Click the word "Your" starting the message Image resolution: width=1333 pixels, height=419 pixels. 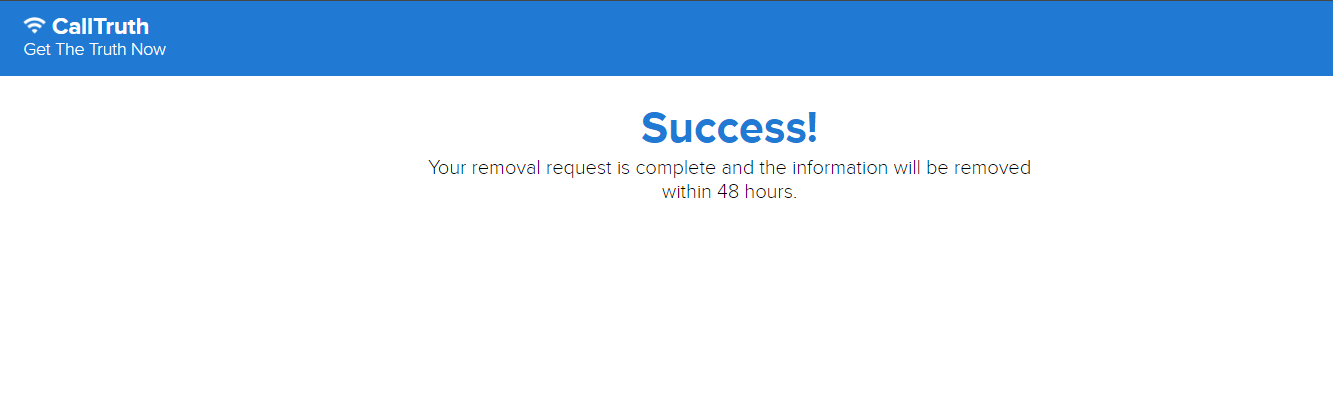447,167
